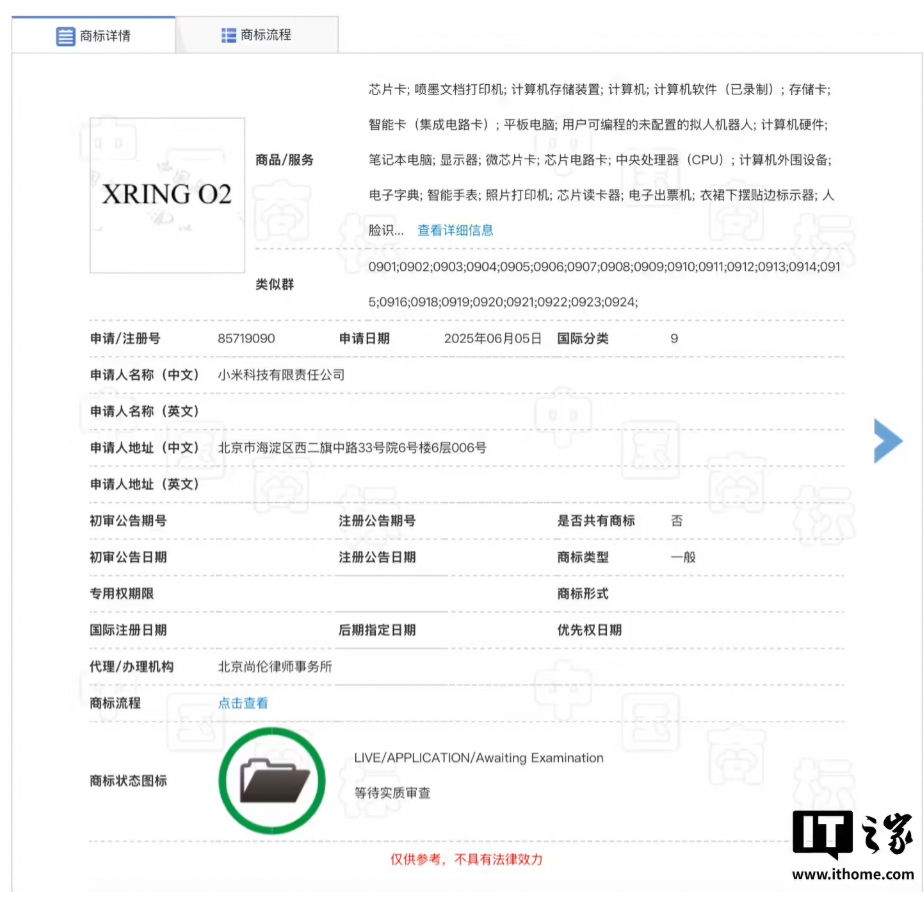Click the 商标类型 value 一般
924x912 pixels.
click(x=683, y=557)
